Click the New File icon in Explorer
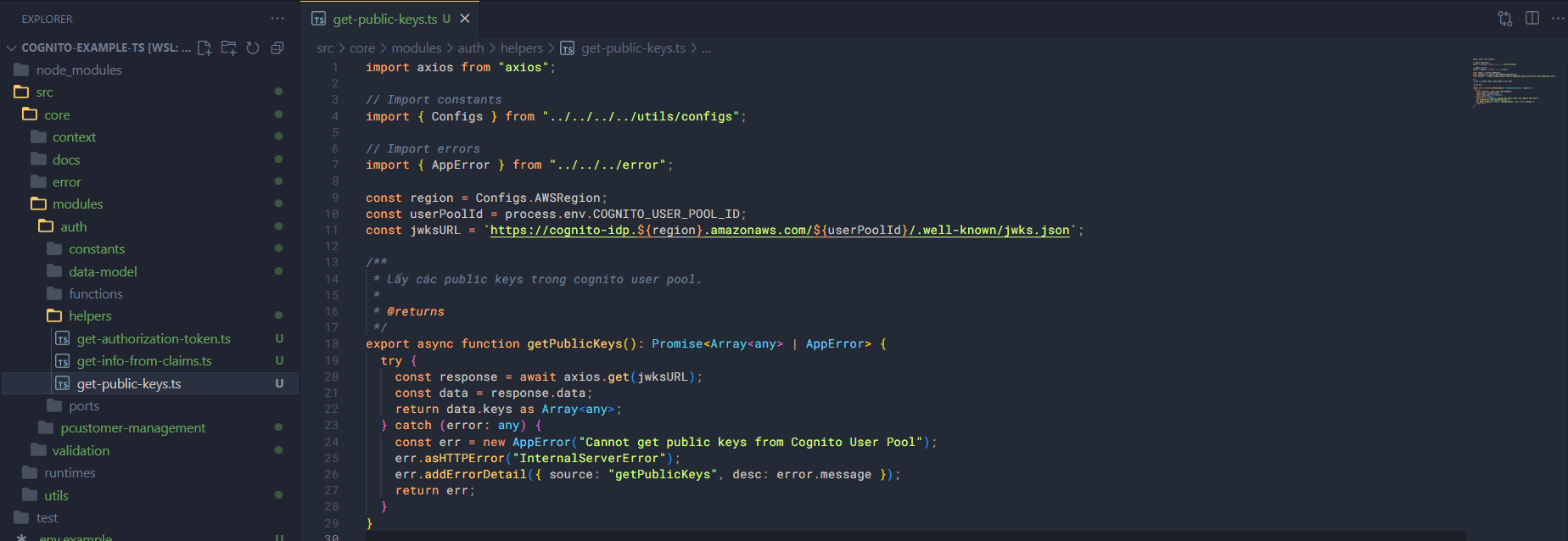Viewport: 1568px width, 541px height. [204, 48]
